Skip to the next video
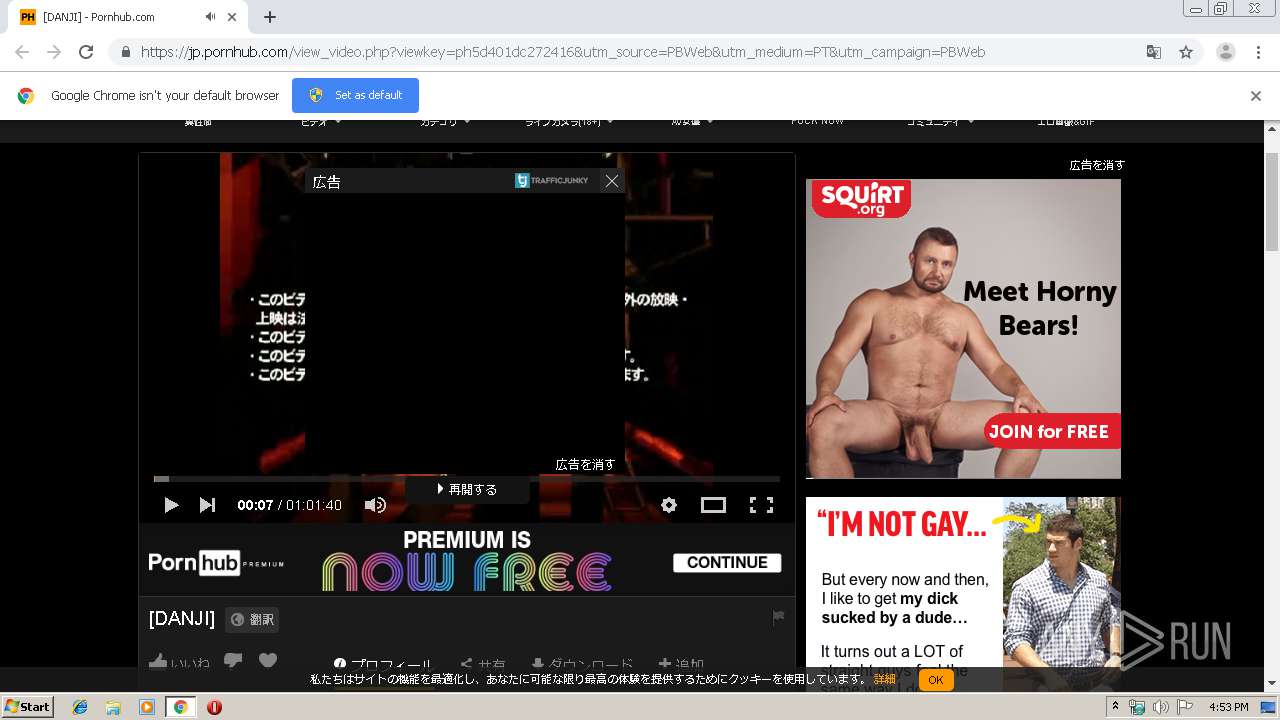This screenshot has height=720, width=1280. (x=207, y=505)
